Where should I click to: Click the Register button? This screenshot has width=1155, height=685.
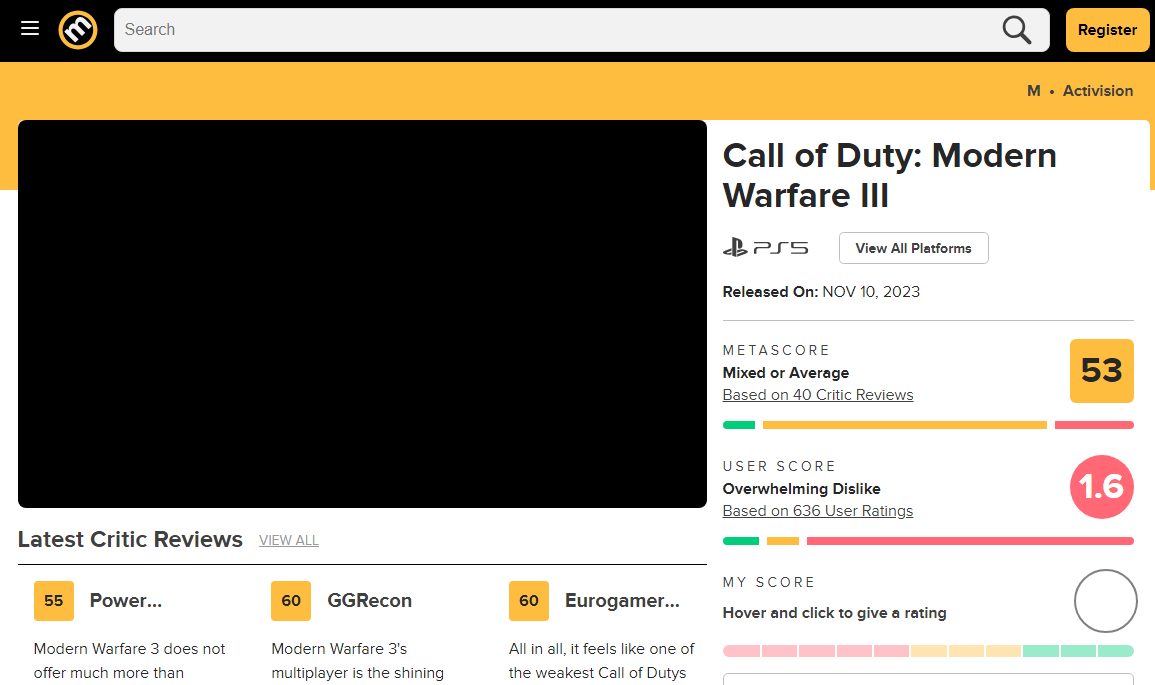coord(1107,29)
